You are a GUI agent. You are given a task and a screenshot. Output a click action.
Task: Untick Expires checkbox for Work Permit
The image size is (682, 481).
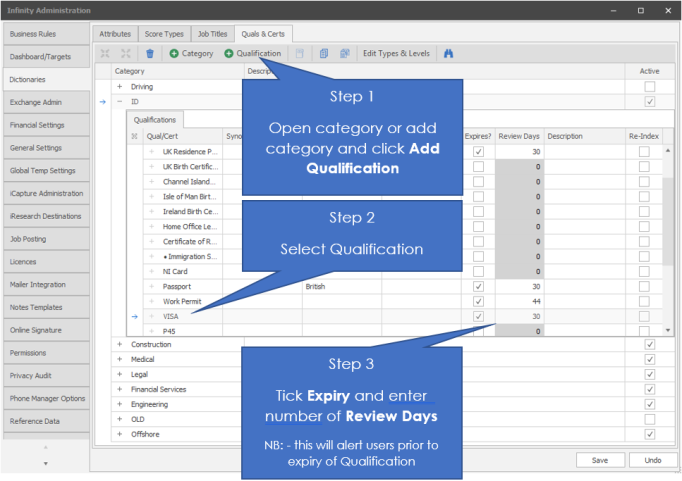[478, 301]
